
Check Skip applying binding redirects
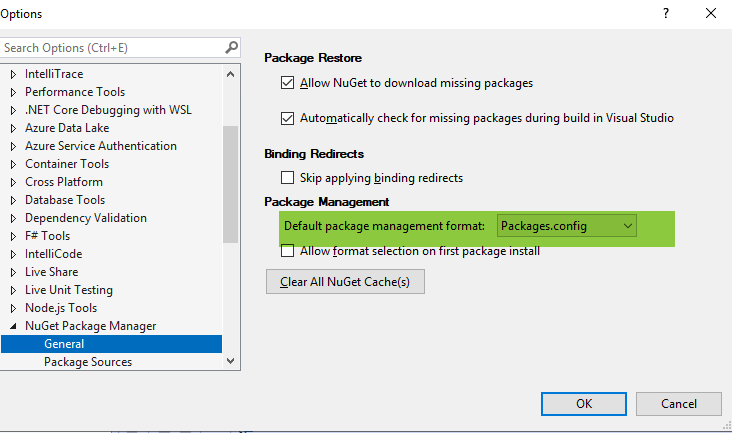click(x=288, y=178)
